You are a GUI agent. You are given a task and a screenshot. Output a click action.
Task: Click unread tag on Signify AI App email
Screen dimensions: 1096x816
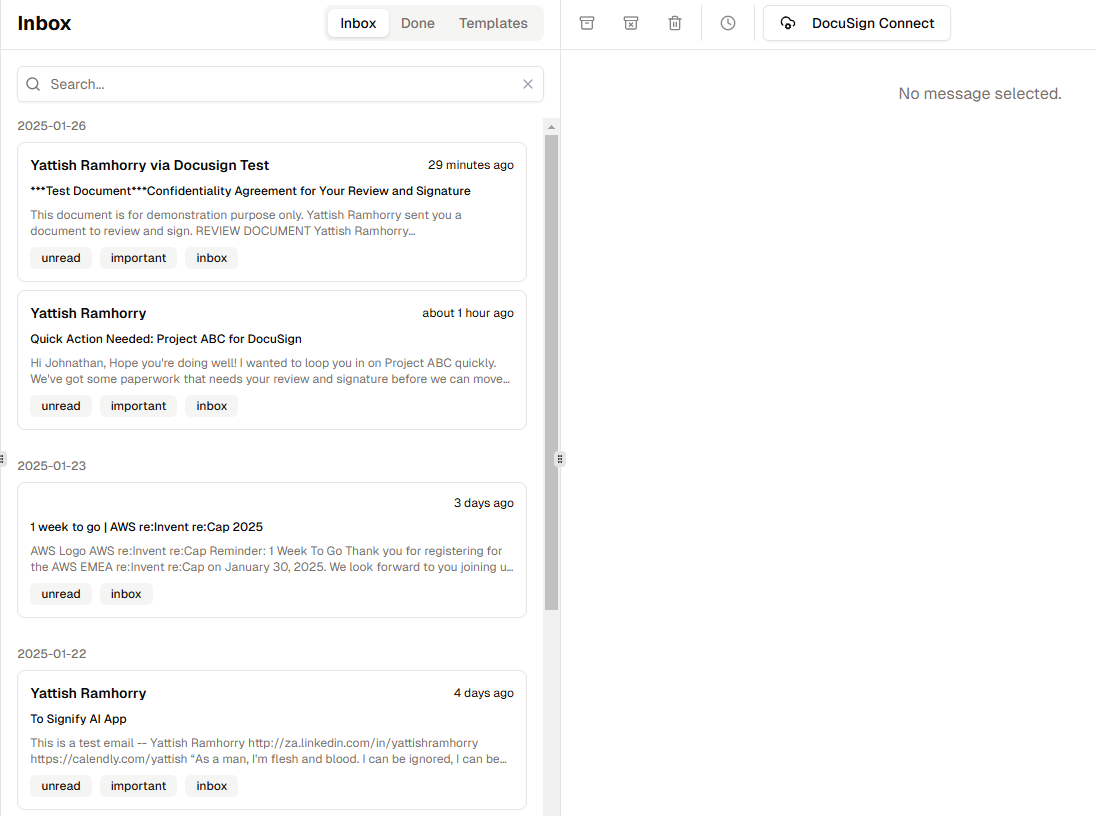pos(61,786)
